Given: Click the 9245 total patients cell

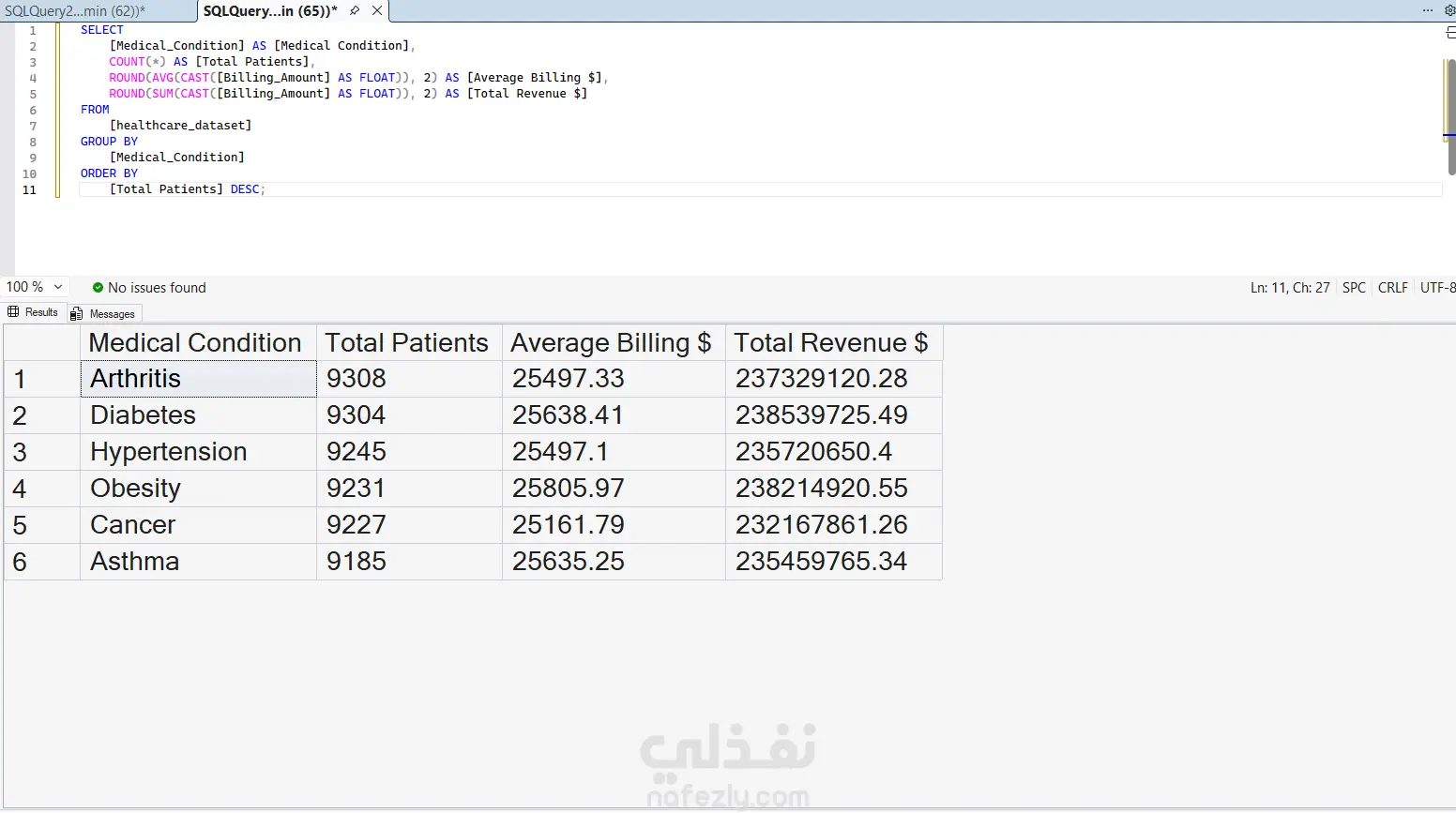Looking at the screenshot, I should 409,452.
